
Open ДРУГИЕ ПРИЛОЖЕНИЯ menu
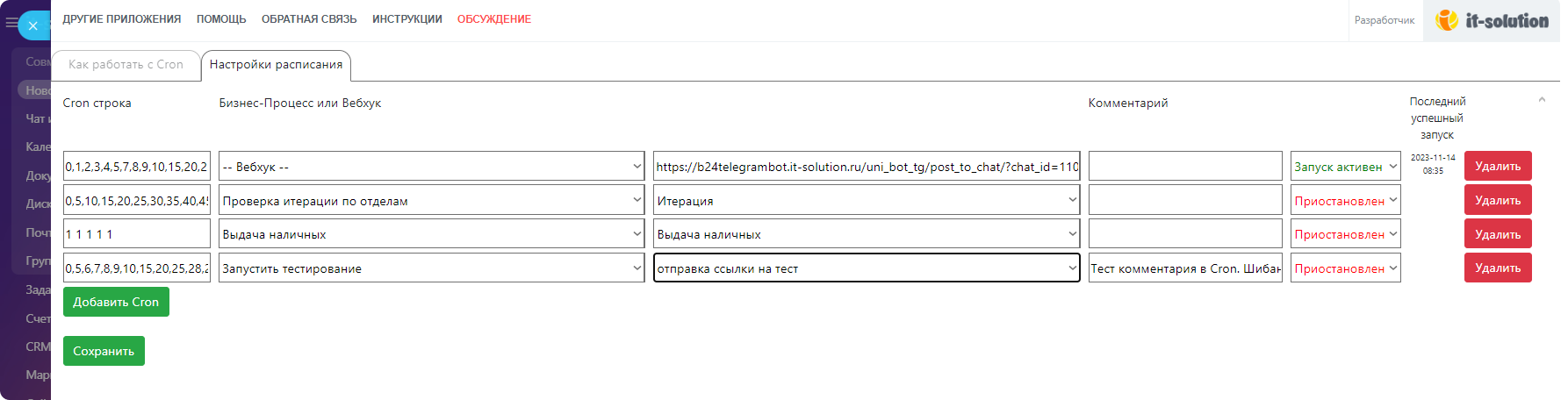coord(121,19)
